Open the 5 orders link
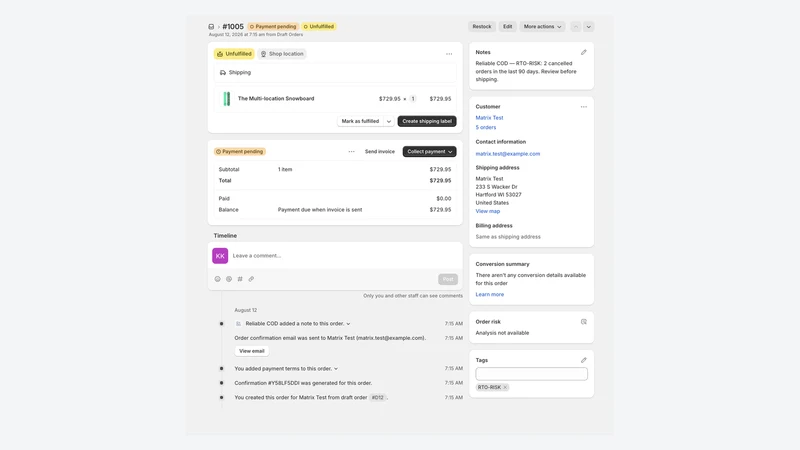Viewport: 800px width, 450px height. point(486,128)
